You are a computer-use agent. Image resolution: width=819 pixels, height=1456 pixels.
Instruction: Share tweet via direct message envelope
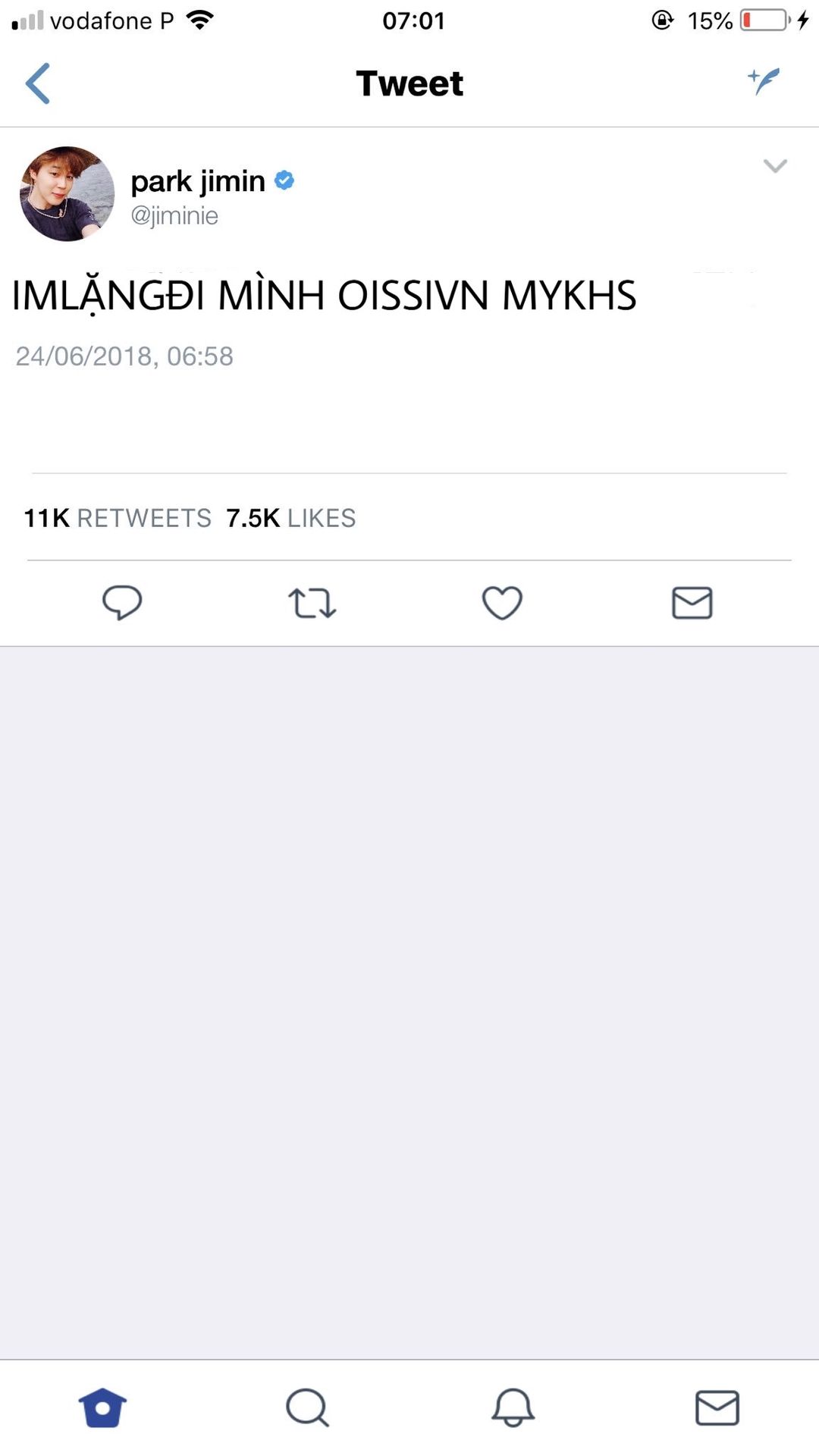[692, 604]
